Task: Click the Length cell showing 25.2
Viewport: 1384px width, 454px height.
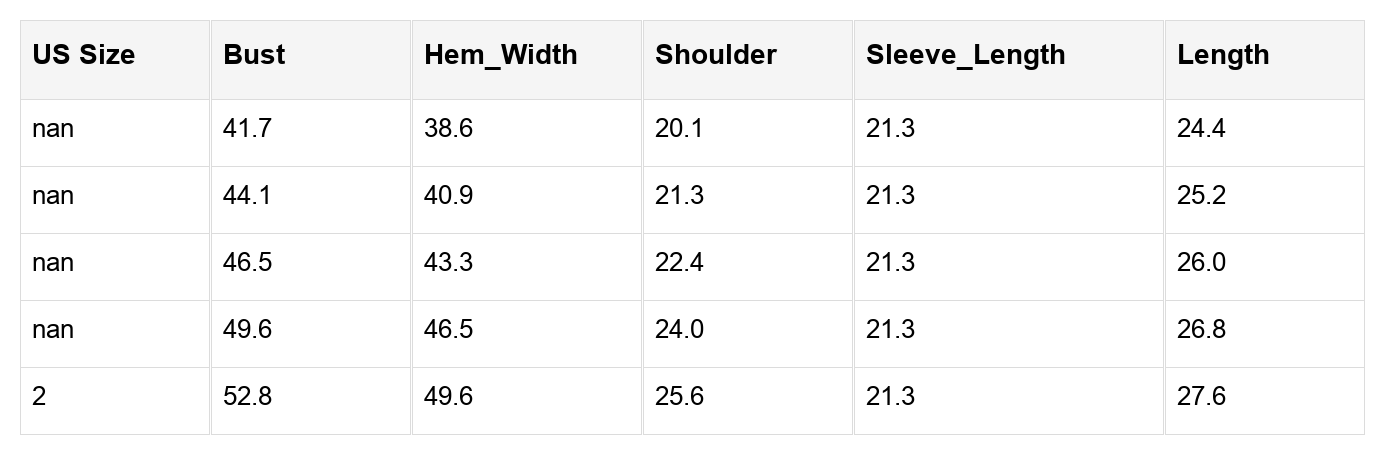Action: click(1201, 196)
